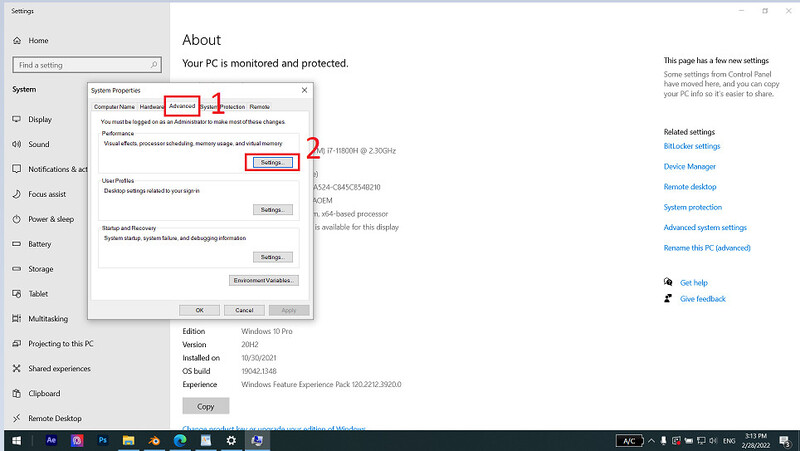Open Storage settings
800x451 pixels.
click(x=33, y=269)
